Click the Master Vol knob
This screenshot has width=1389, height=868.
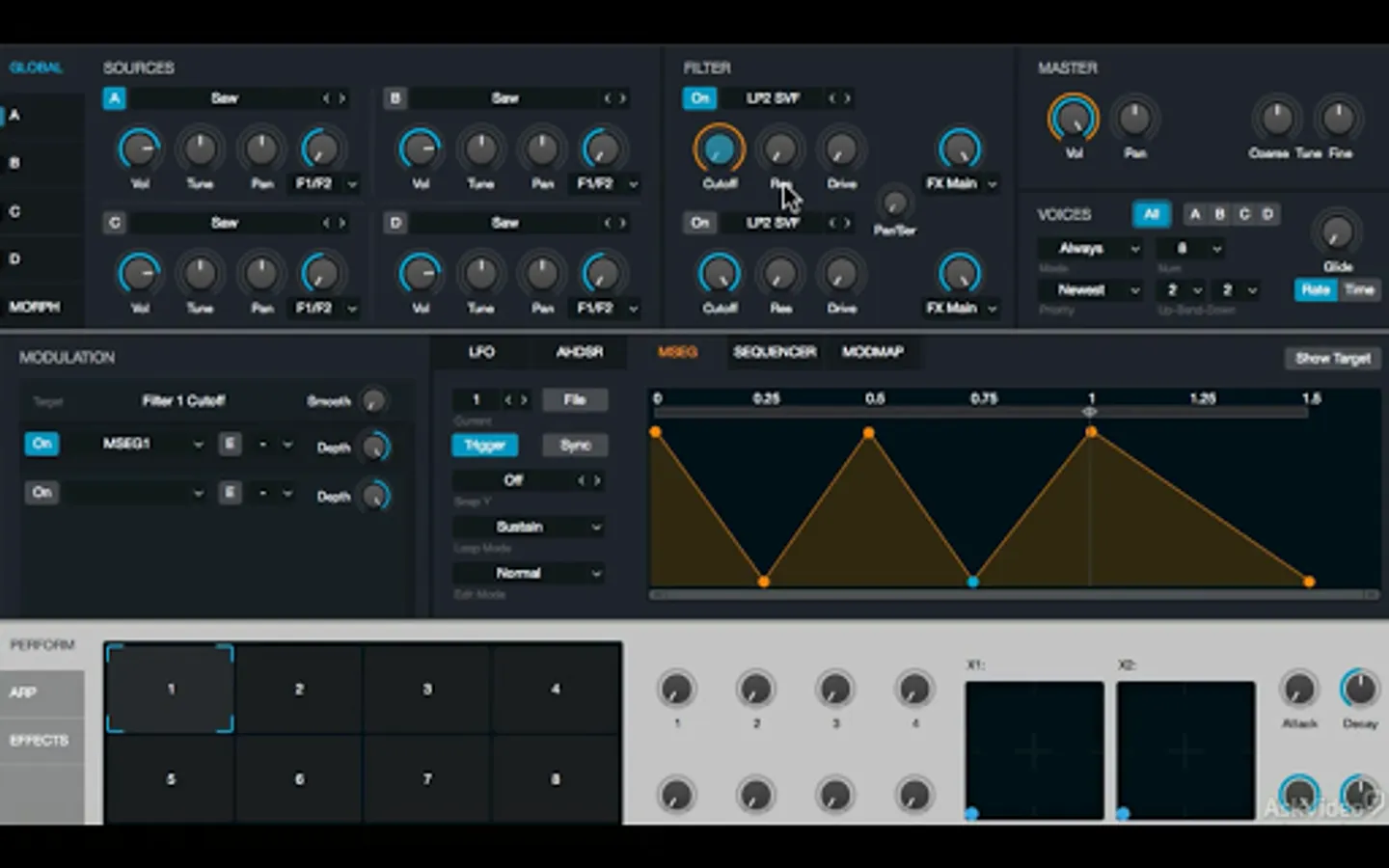coord(1073,119)
